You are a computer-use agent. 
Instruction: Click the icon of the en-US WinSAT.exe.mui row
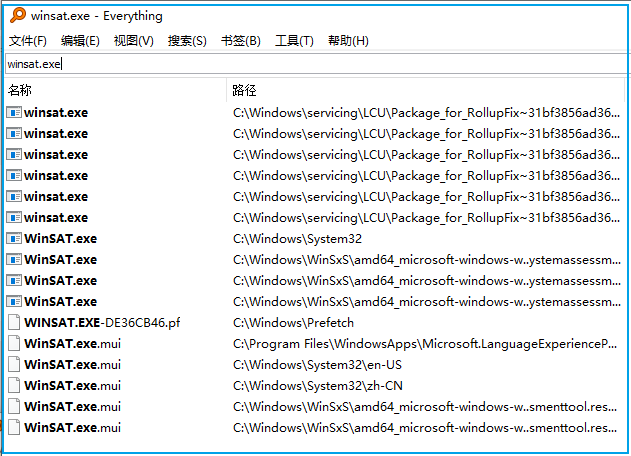(14, 364)
